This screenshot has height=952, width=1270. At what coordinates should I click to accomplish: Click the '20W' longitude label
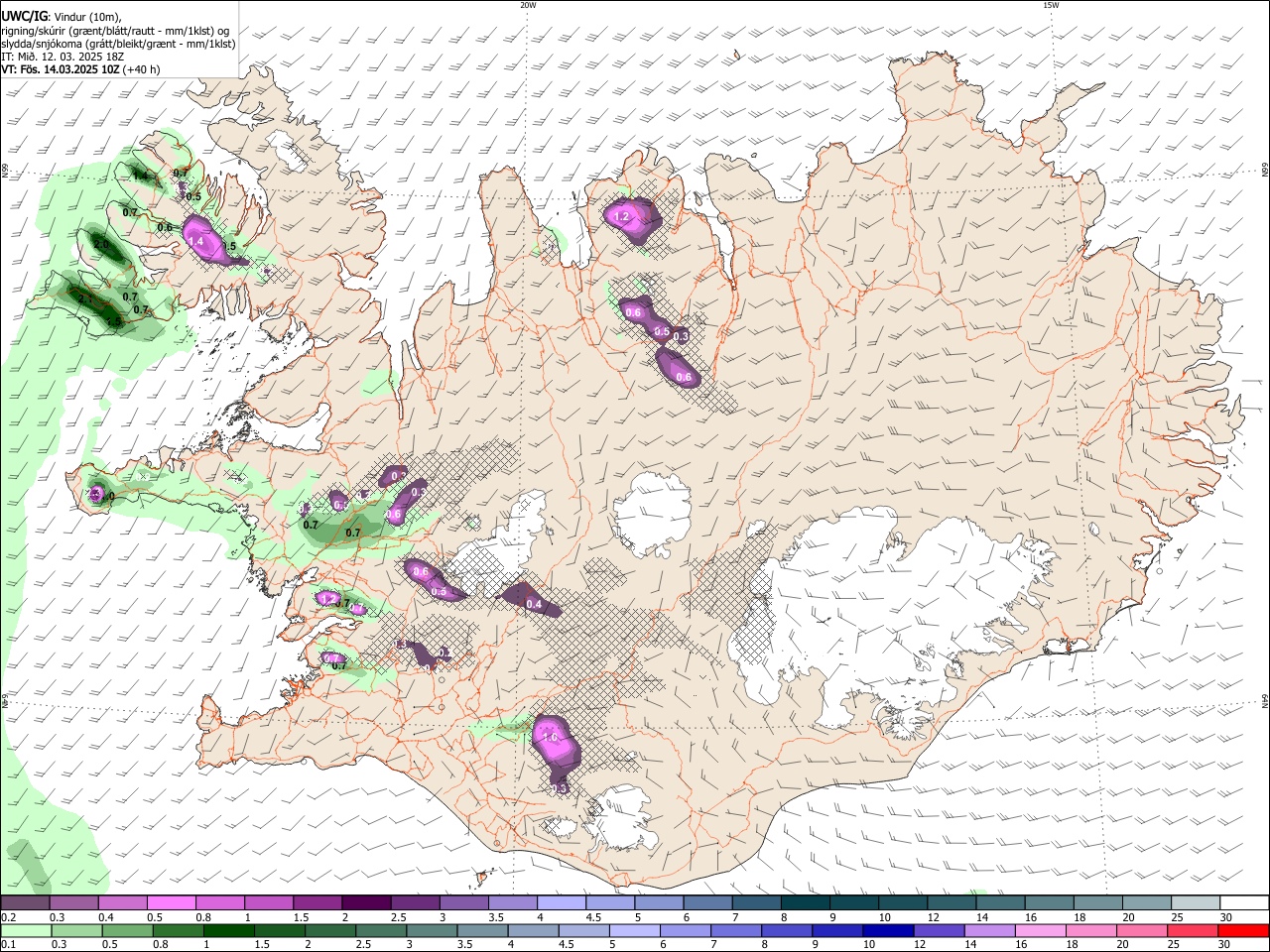(x=528, y=5)
